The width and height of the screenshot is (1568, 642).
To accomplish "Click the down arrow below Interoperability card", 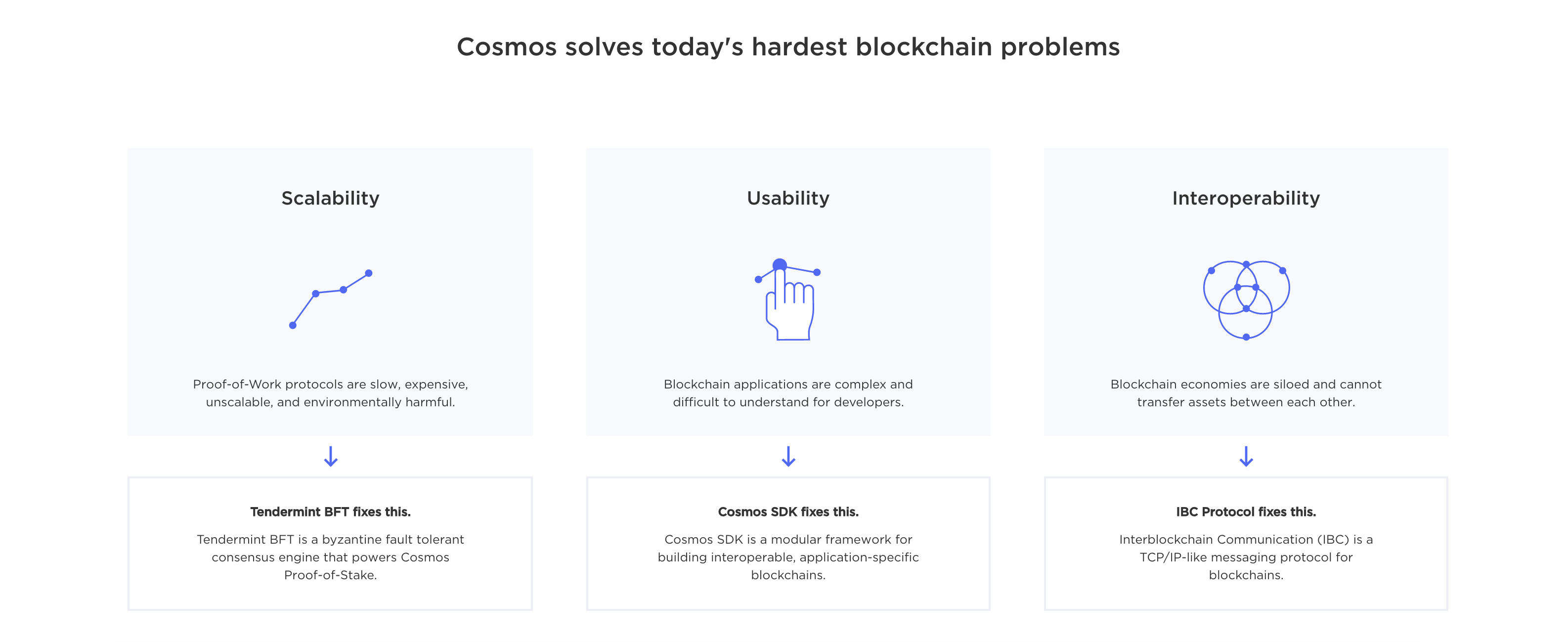I will pyautogui.click(x=1246, y=456).
